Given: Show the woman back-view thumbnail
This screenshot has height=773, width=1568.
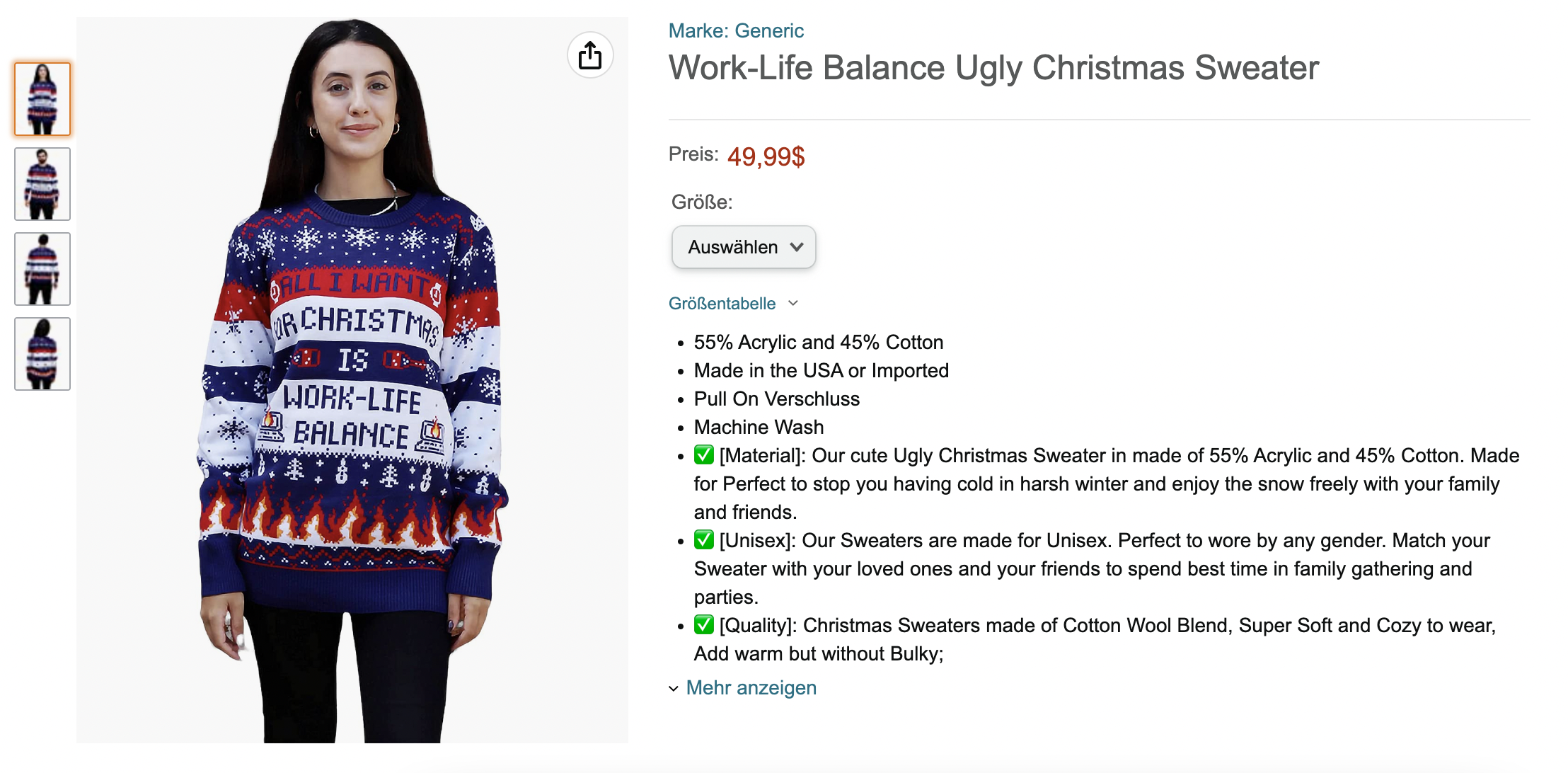Looking at the screenshot, I should (42, 354).
